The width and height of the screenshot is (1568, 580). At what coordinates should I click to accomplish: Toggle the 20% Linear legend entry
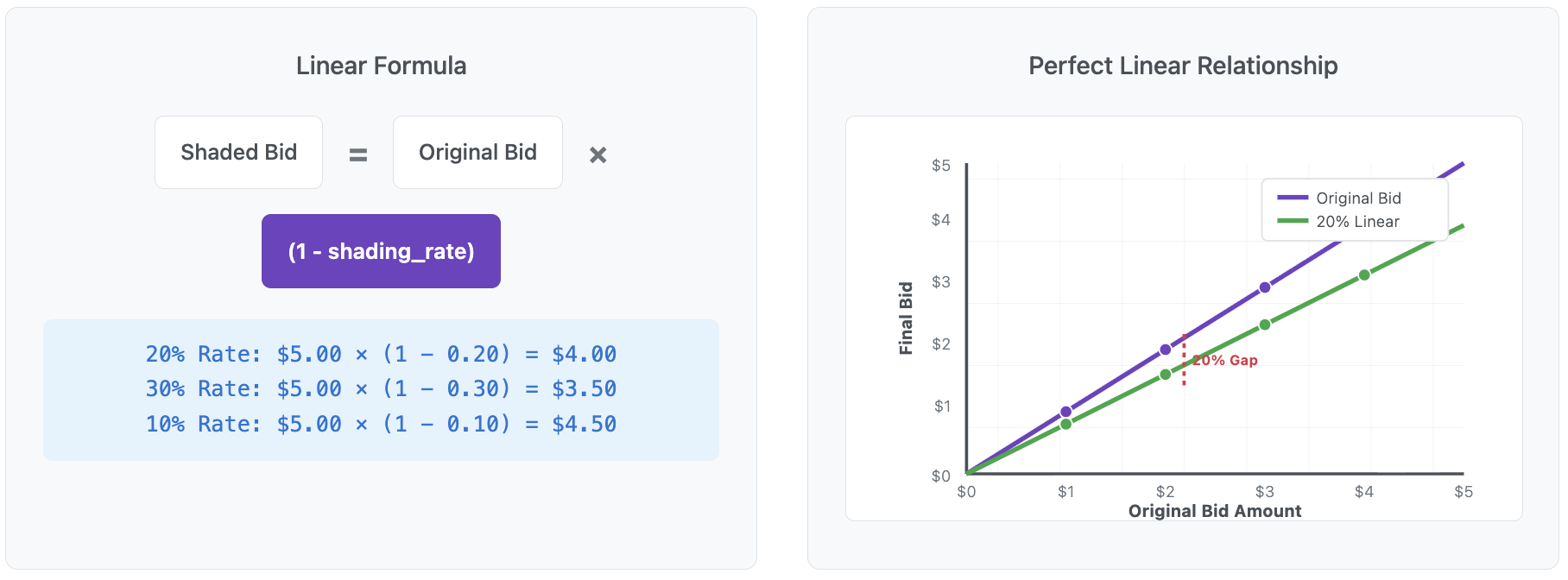tap(1357, 222)
